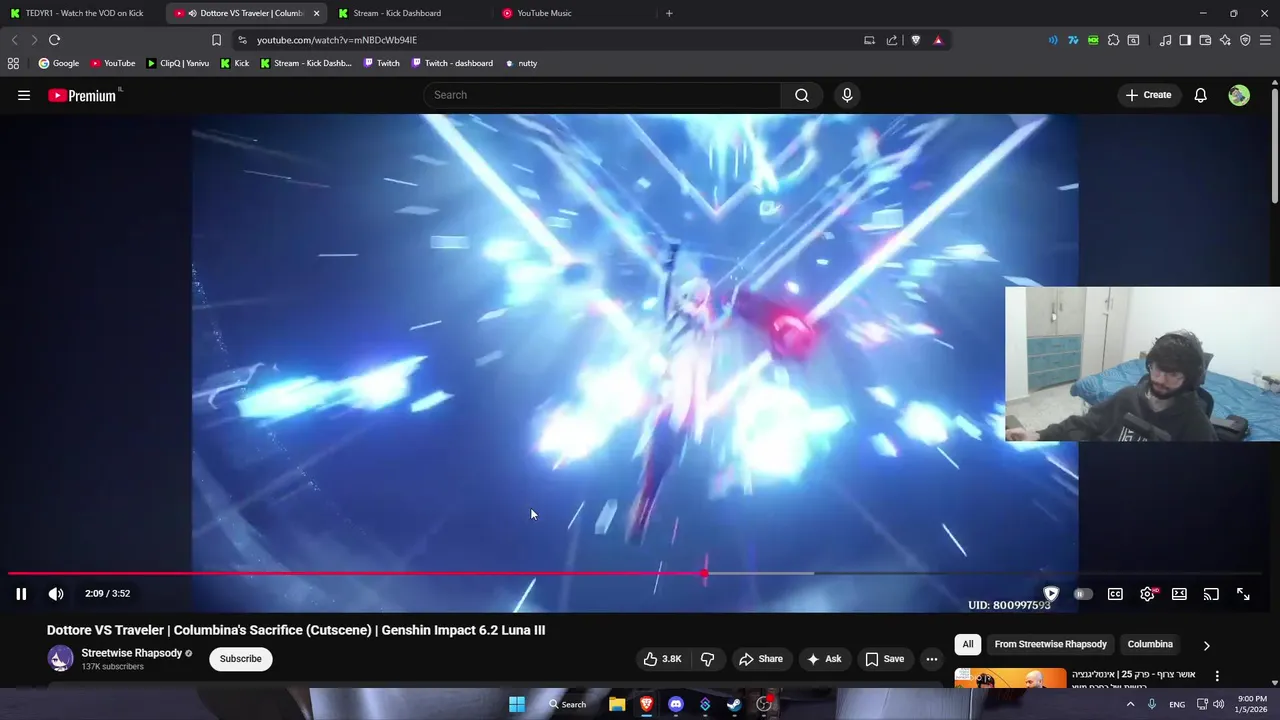The width and height of the screenshot is (1280, 720).
Task: Open the Share dialog
Action: (761, 659)
